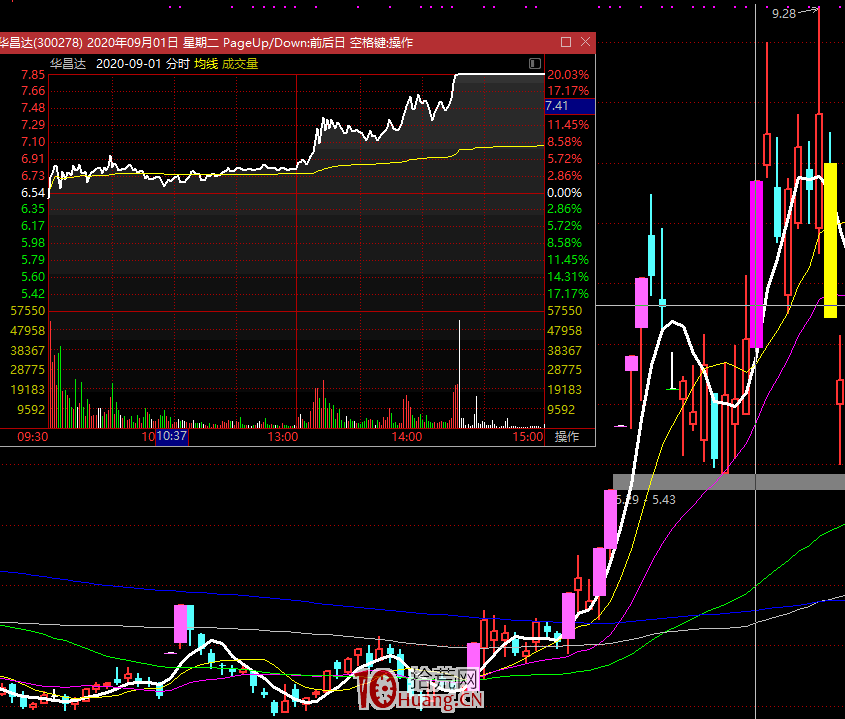Click the 华昌达 stock name in chart header
The image size is (845, 719).
pyautogui.click(x=68, y=63)
